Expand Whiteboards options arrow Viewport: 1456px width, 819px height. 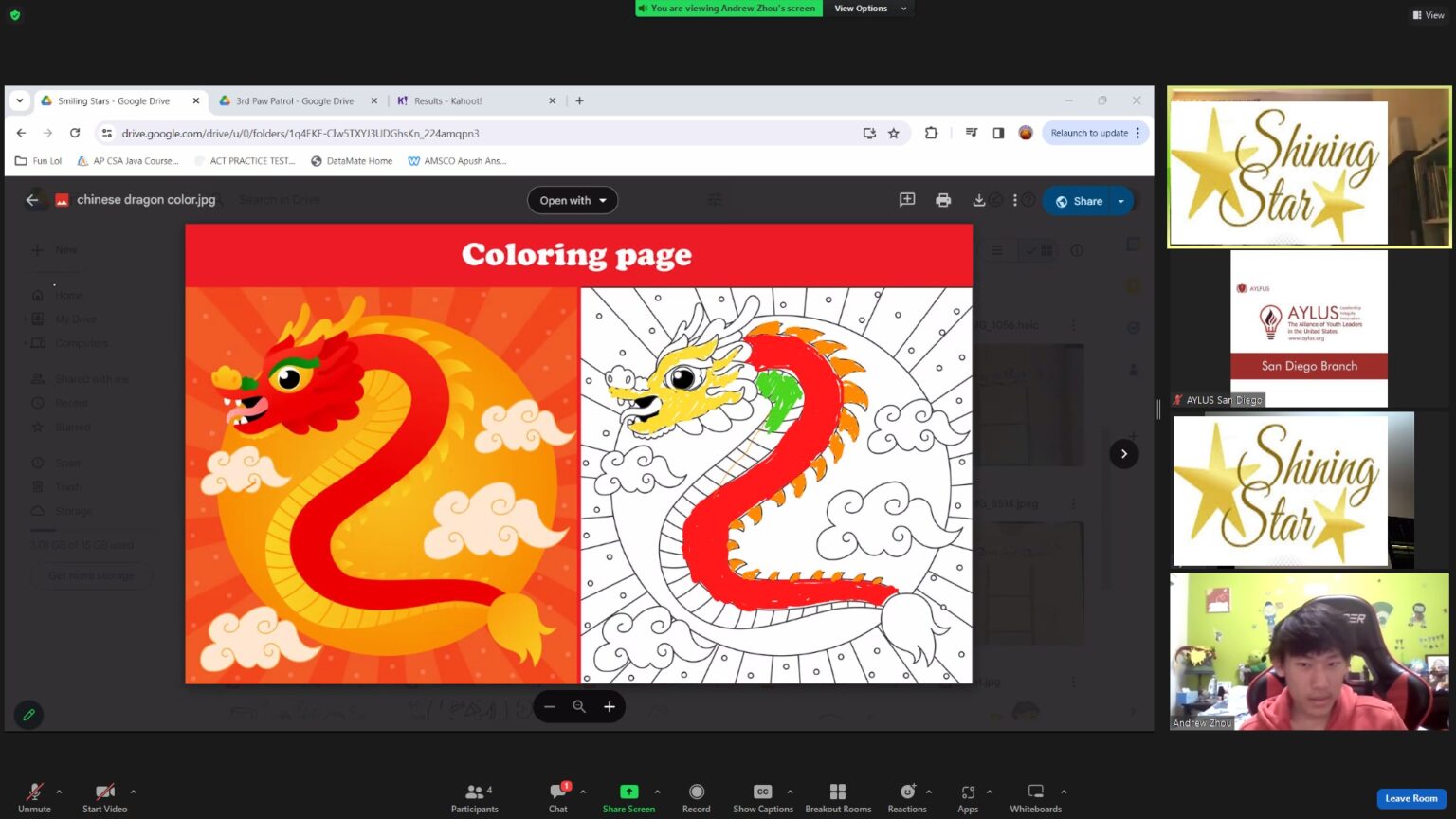pyautogui.click(x=1064, y=792)
